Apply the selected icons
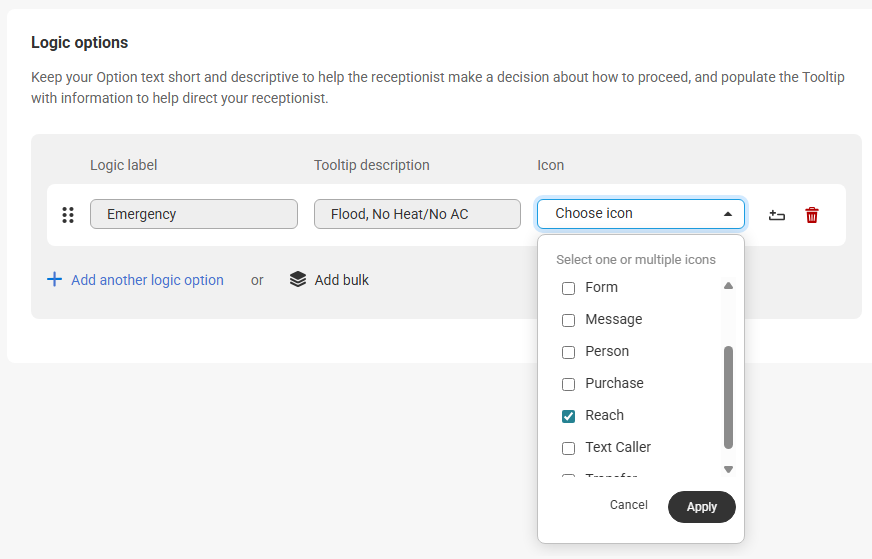This screenshot has height=559, width=872. tap(701, 507)
